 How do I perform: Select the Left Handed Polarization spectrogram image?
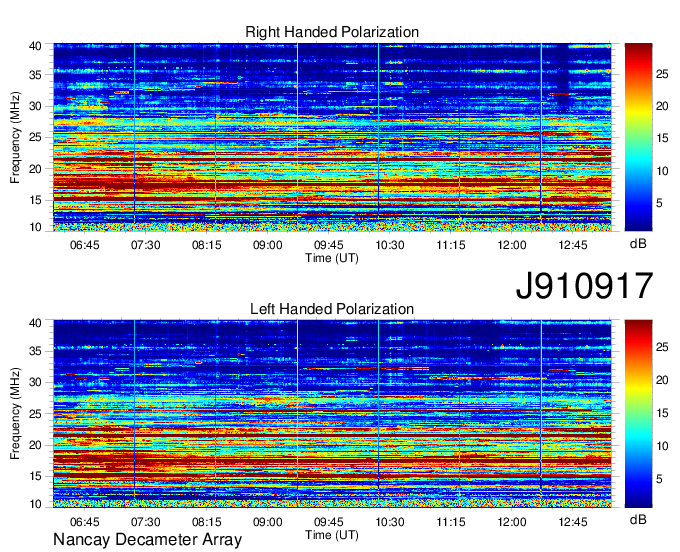pos(332,414)
